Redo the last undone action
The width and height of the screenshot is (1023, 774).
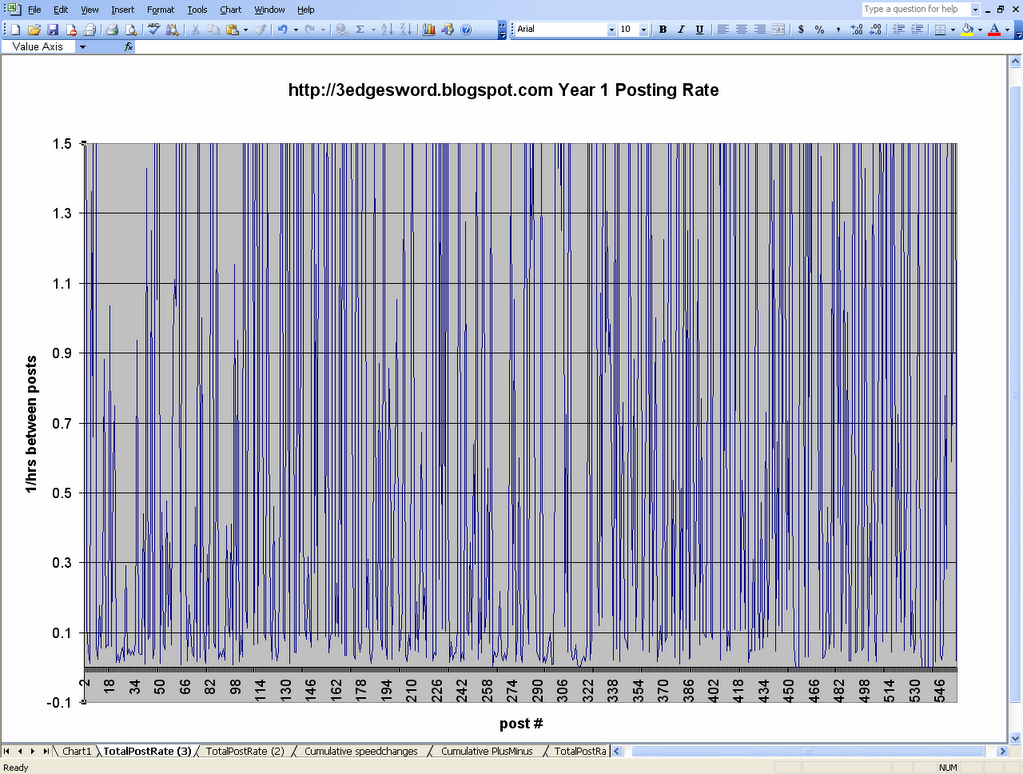pyautogui.click(x=310, y=29)
